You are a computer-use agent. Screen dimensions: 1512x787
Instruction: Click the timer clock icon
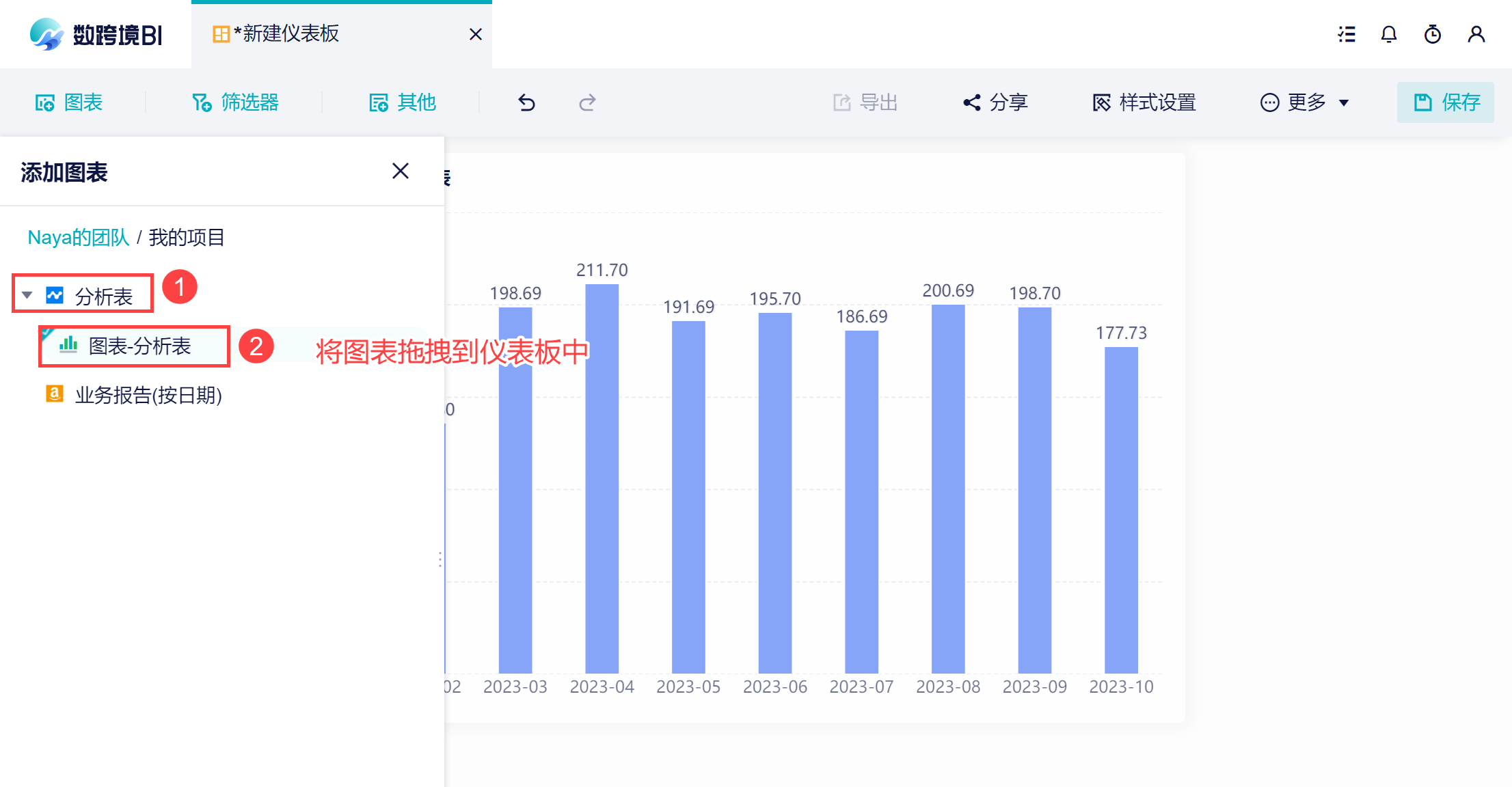[1432, 34]
